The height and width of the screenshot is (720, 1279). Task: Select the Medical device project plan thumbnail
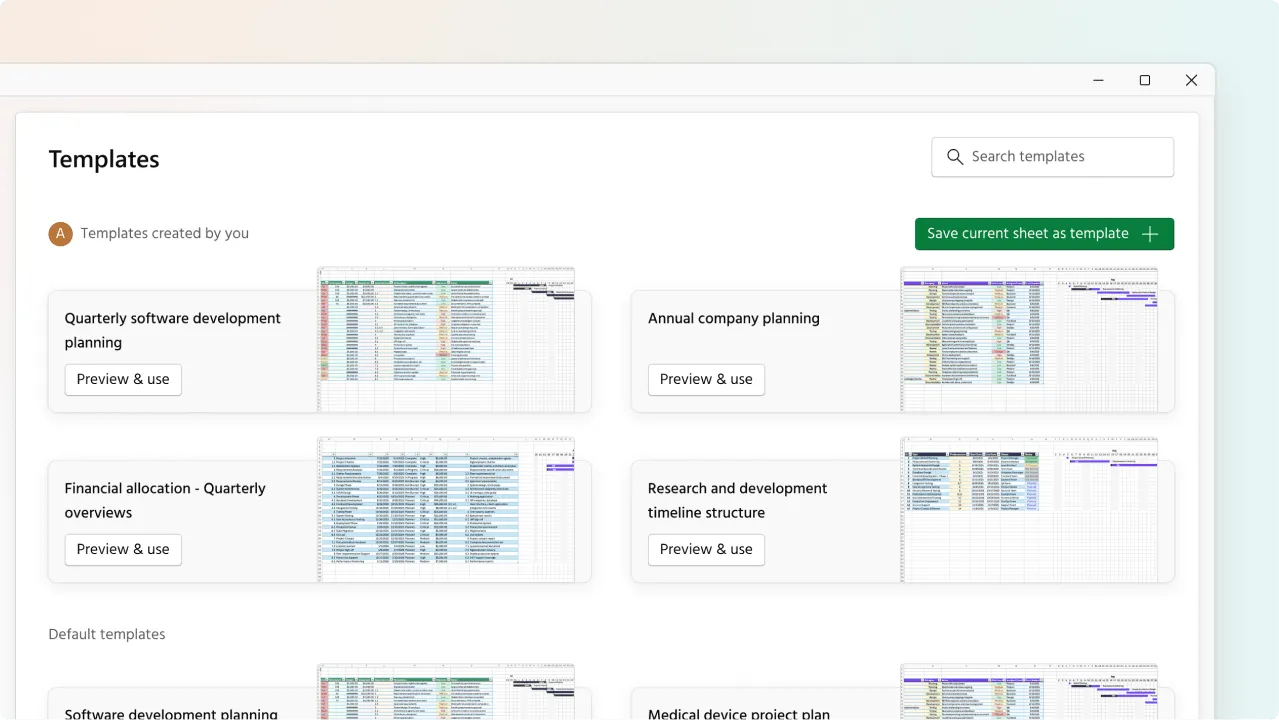click(x=1029, y=692)
